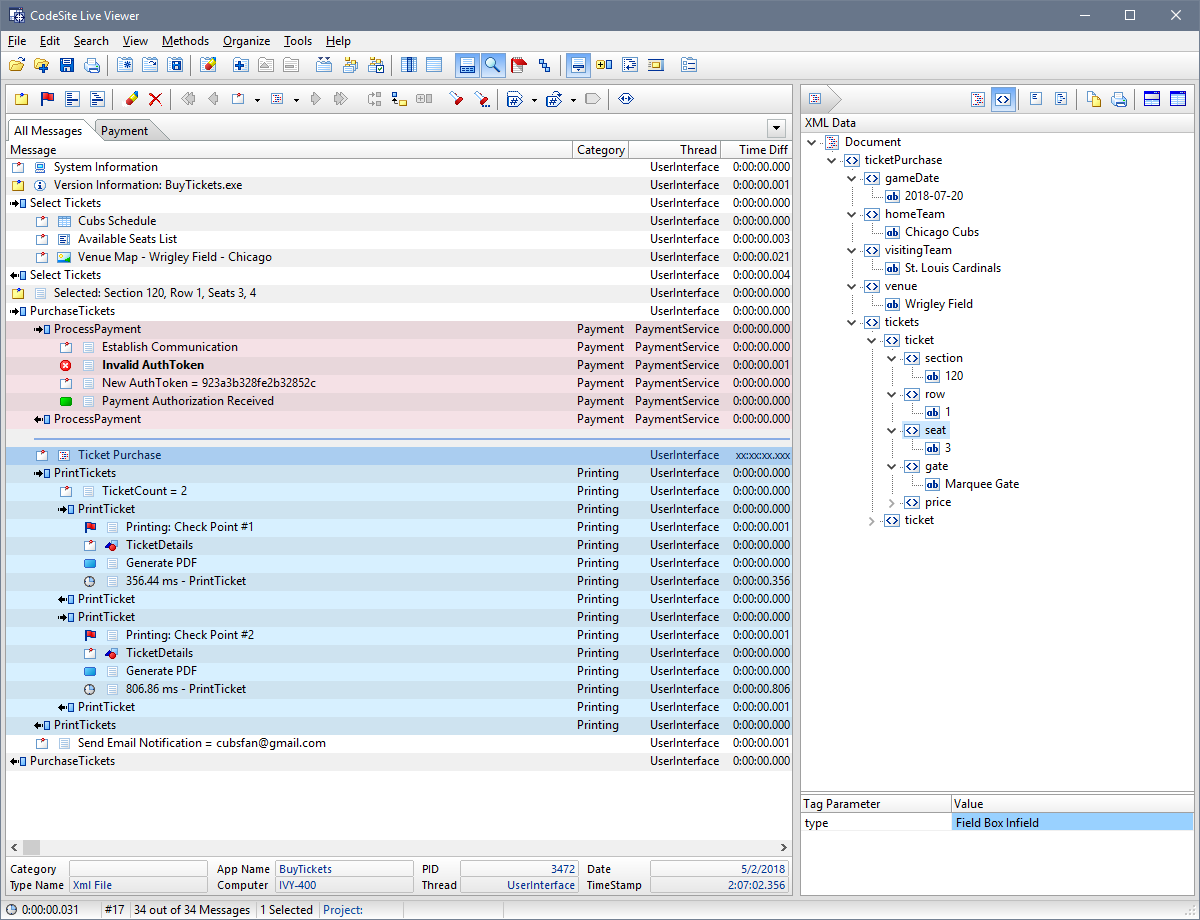Click the Save log file icon
The height and width of the screenshot is (920, 1200).
[x=66, y=64]
